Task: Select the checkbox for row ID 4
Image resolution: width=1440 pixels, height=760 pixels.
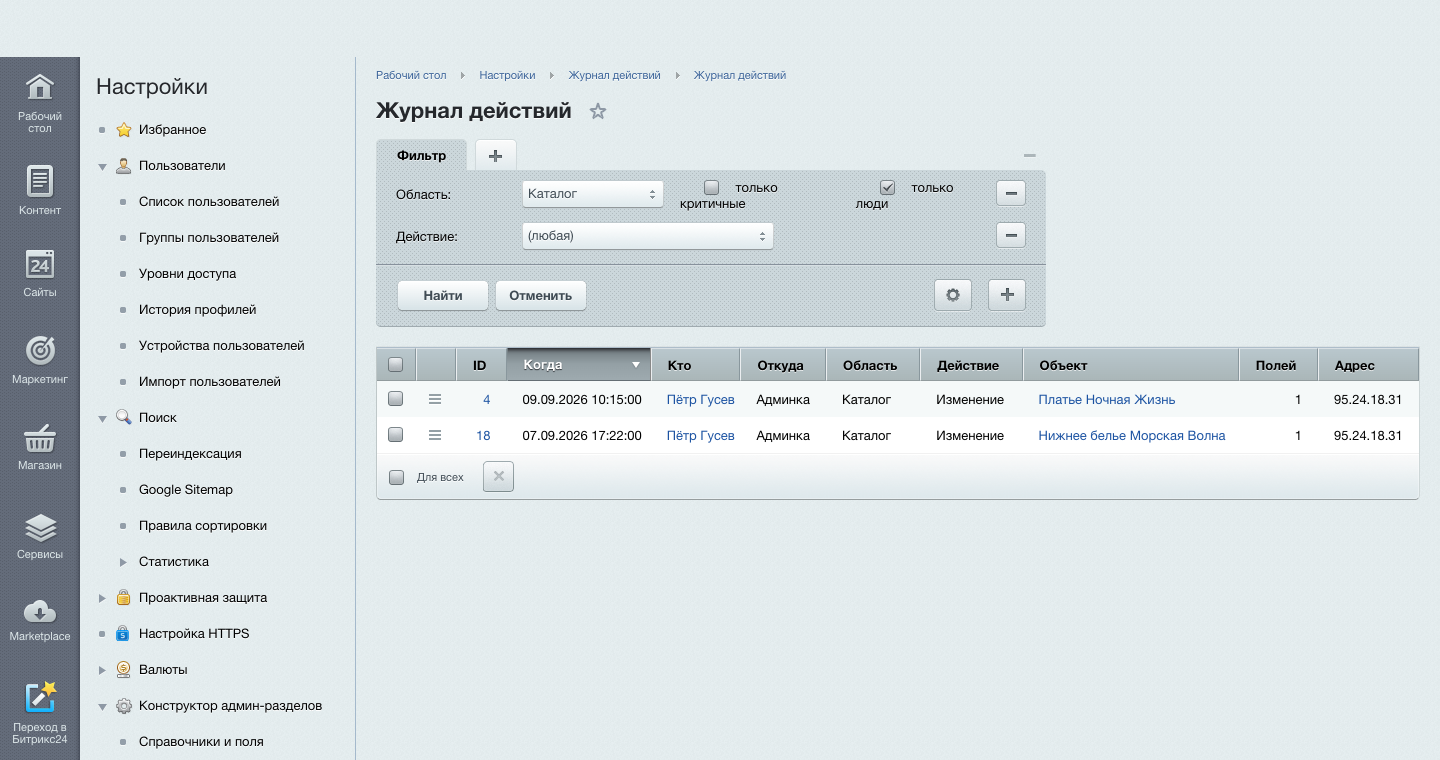Action: coord(395,399)
